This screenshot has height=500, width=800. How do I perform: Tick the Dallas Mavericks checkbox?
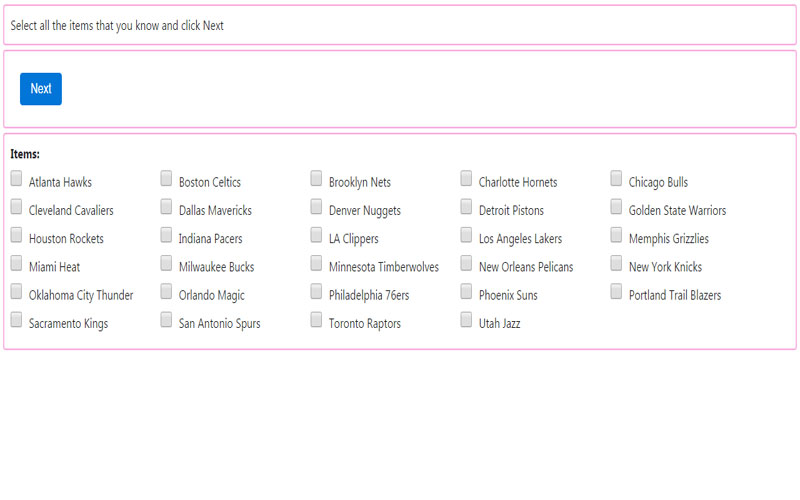(166, 207)
